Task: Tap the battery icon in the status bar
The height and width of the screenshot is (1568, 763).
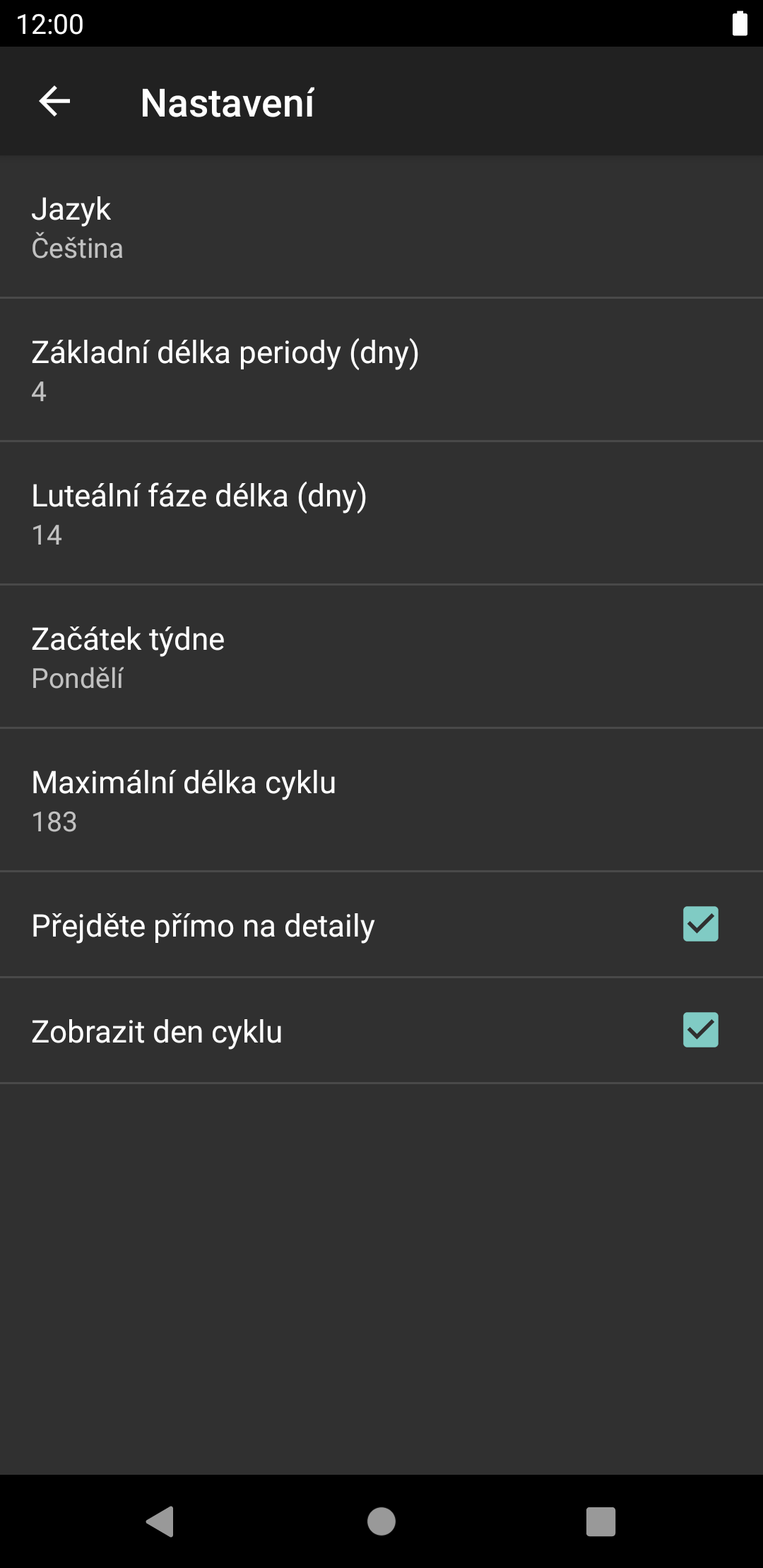Action: tap(739, 23)
